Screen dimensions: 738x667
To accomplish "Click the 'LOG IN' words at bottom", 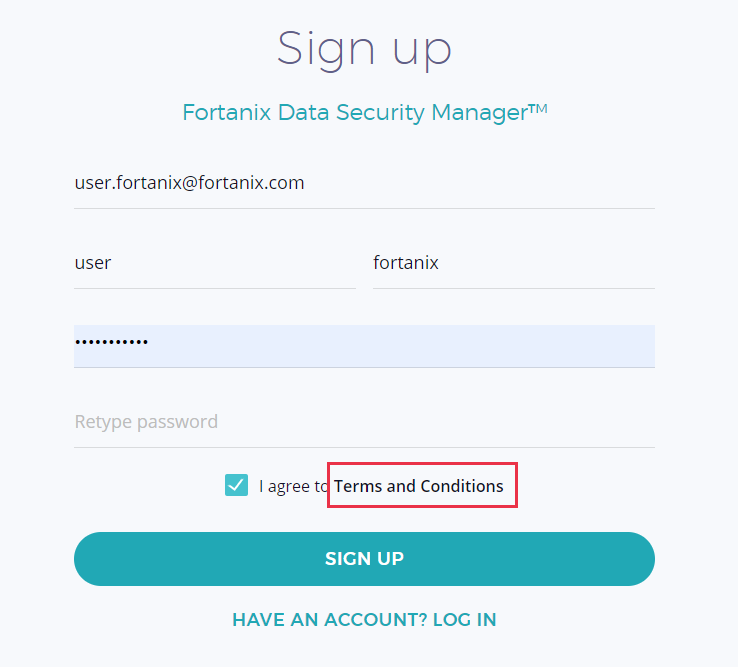I will 464,620.
